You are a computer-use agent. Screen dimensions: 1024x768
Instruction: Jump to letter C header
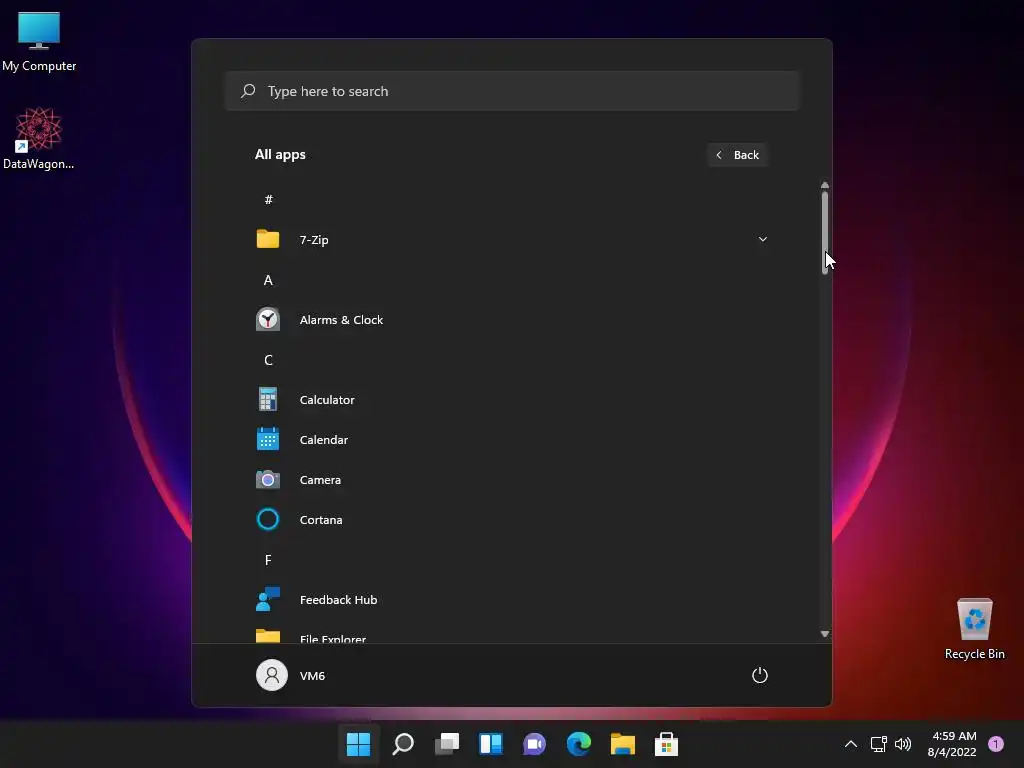268,359
